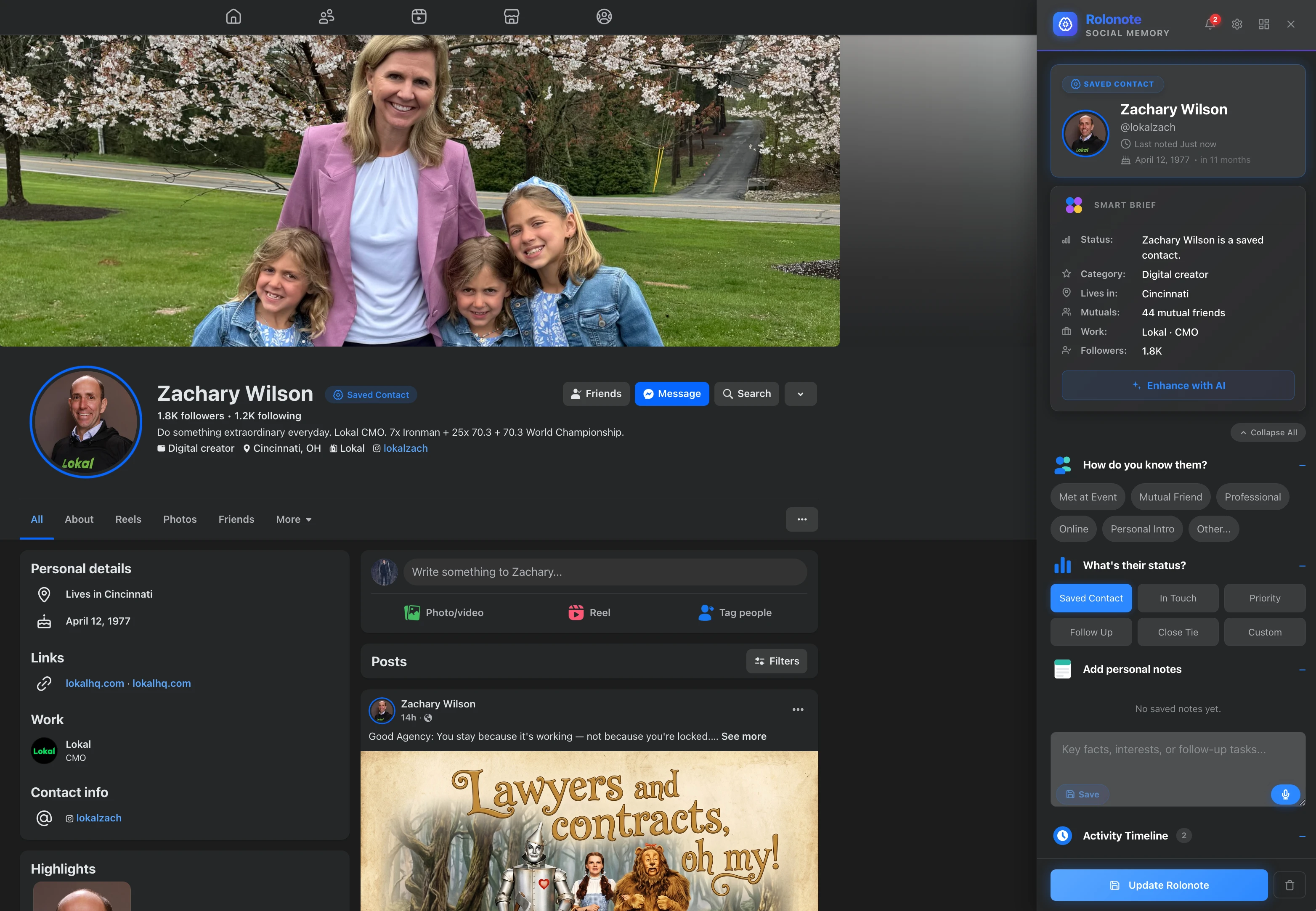Image resolution: width=1316 pixels, height=911 pixels.
Task: Open the Friends icon in top navigation
Action: [326, 16]
